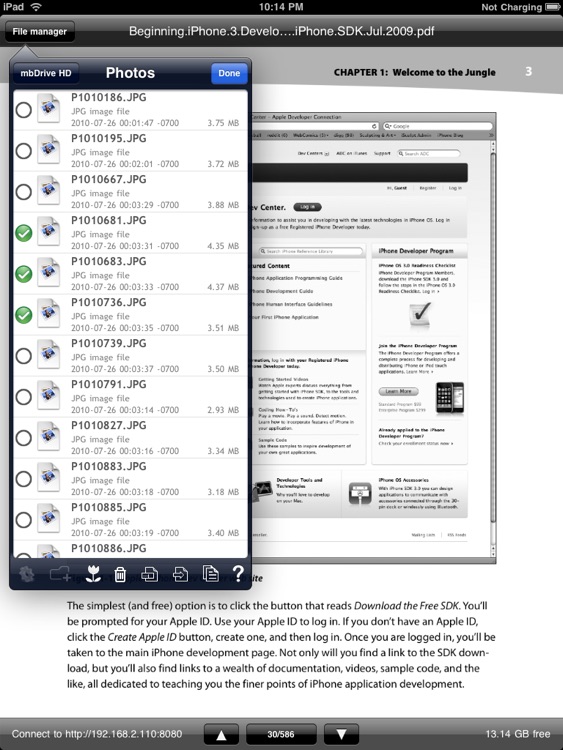This screenshot has height=750, width=563.
Task: Tap file name P1010886.JPG
Action: pos(109,548)
